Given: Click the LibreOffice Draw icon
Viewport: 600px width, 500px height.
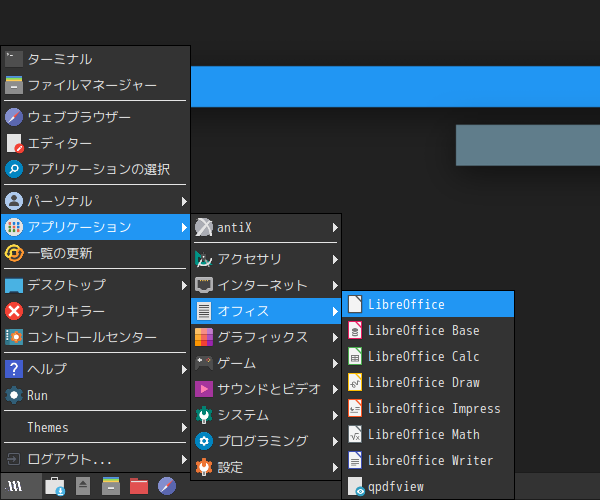Looking at the screenshot, I should (355, 382).
